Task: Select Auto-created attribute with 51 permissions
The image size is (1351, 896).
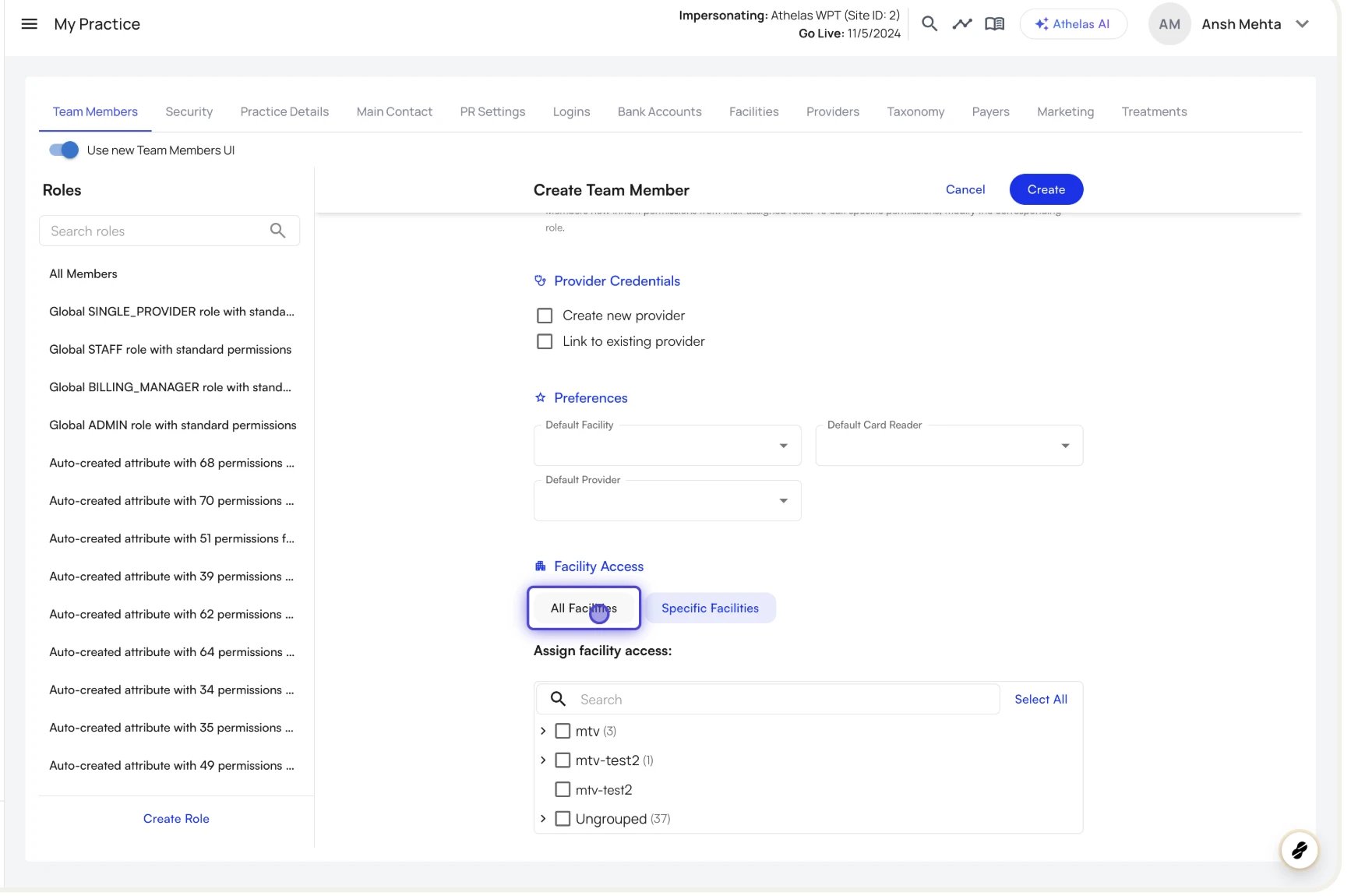Action: click(x=171, y=538)
